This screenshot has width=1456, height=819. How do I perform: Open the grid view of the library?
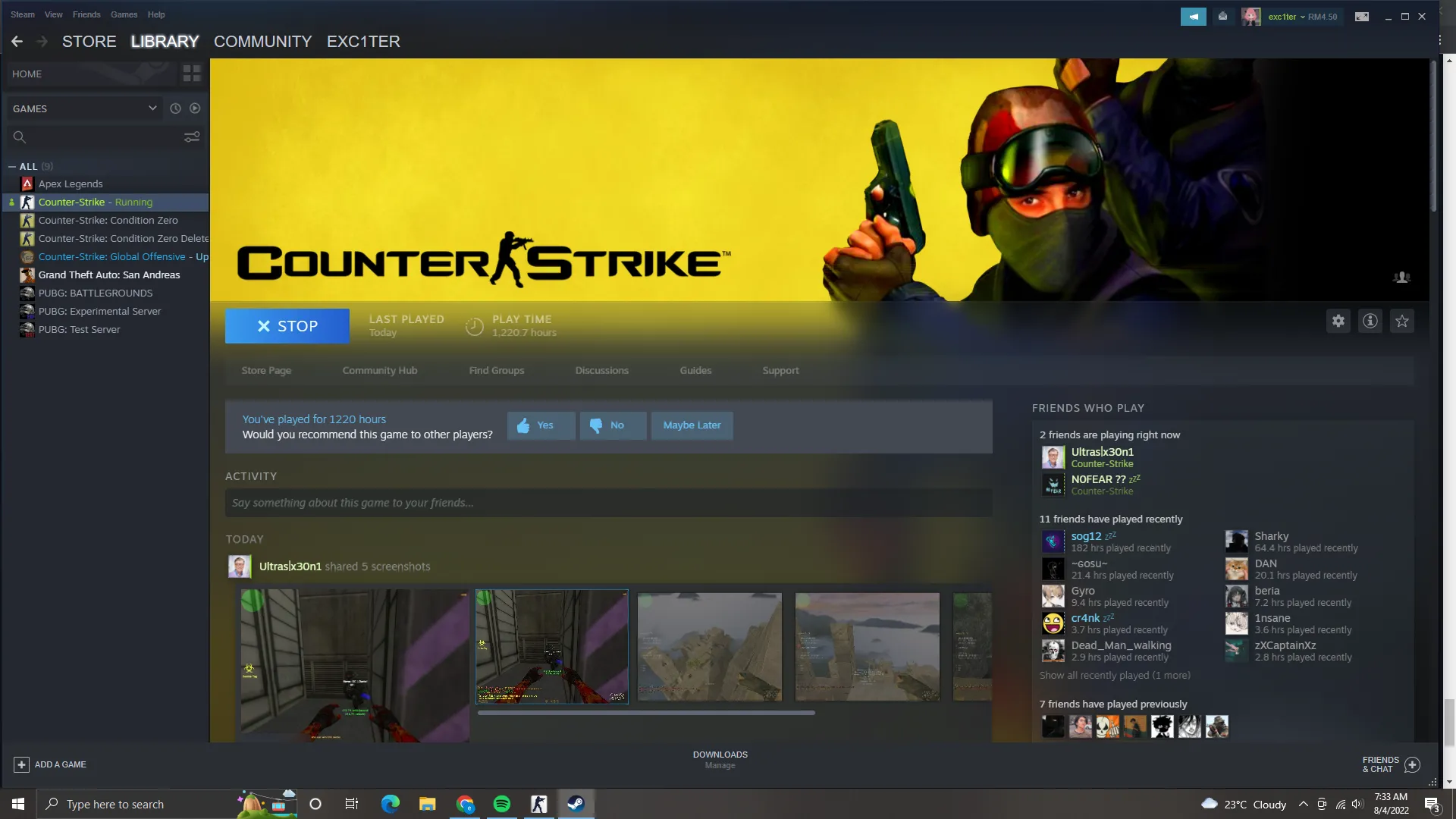pyautogui.click(x=192, y=74)
